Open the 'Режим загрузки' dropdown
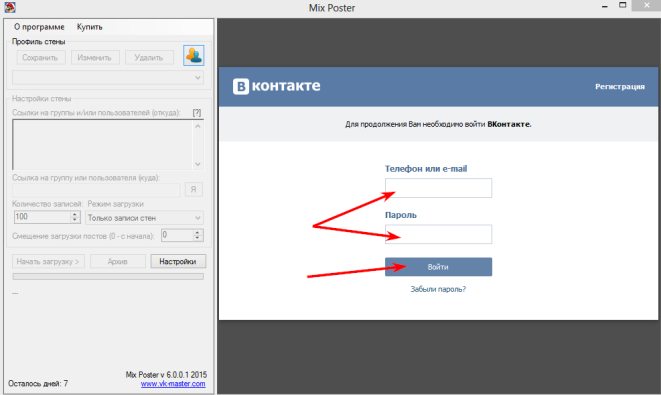 pyautogui.click(x=144, y=218)
